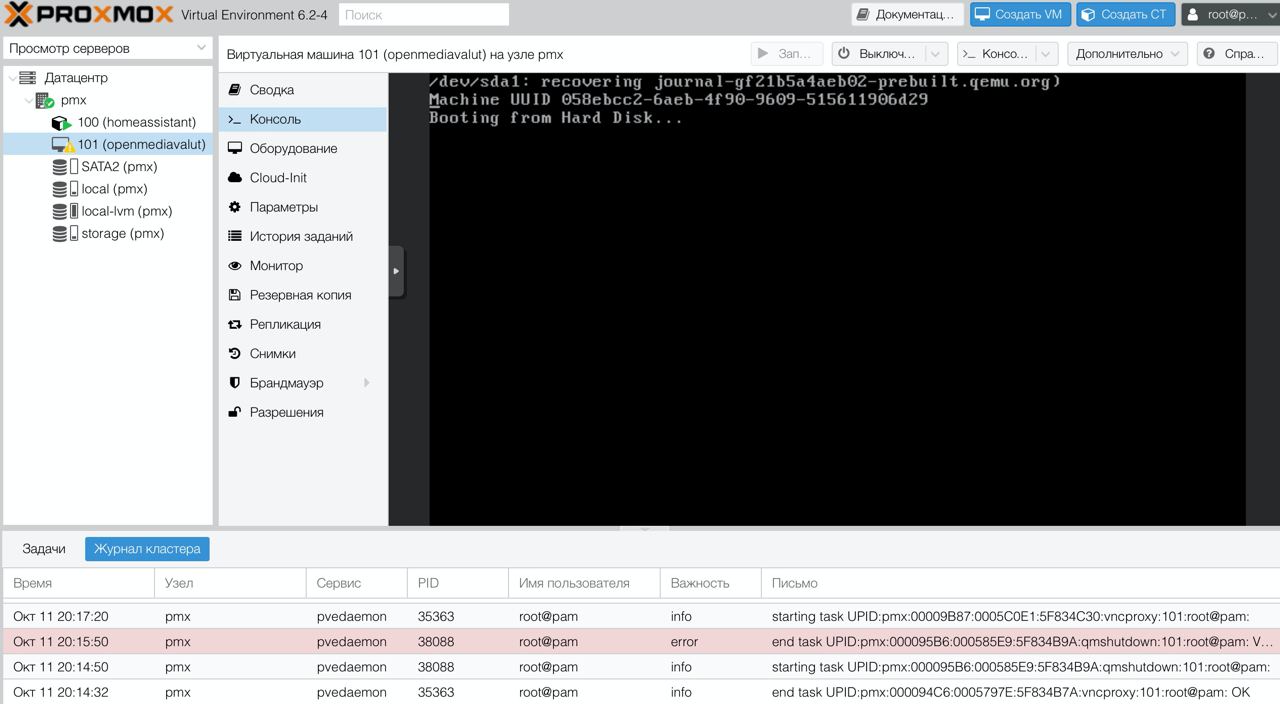Select the log row at 20:14:32
This screenshot has height=704, width=1280.
[x=640, y=692]
